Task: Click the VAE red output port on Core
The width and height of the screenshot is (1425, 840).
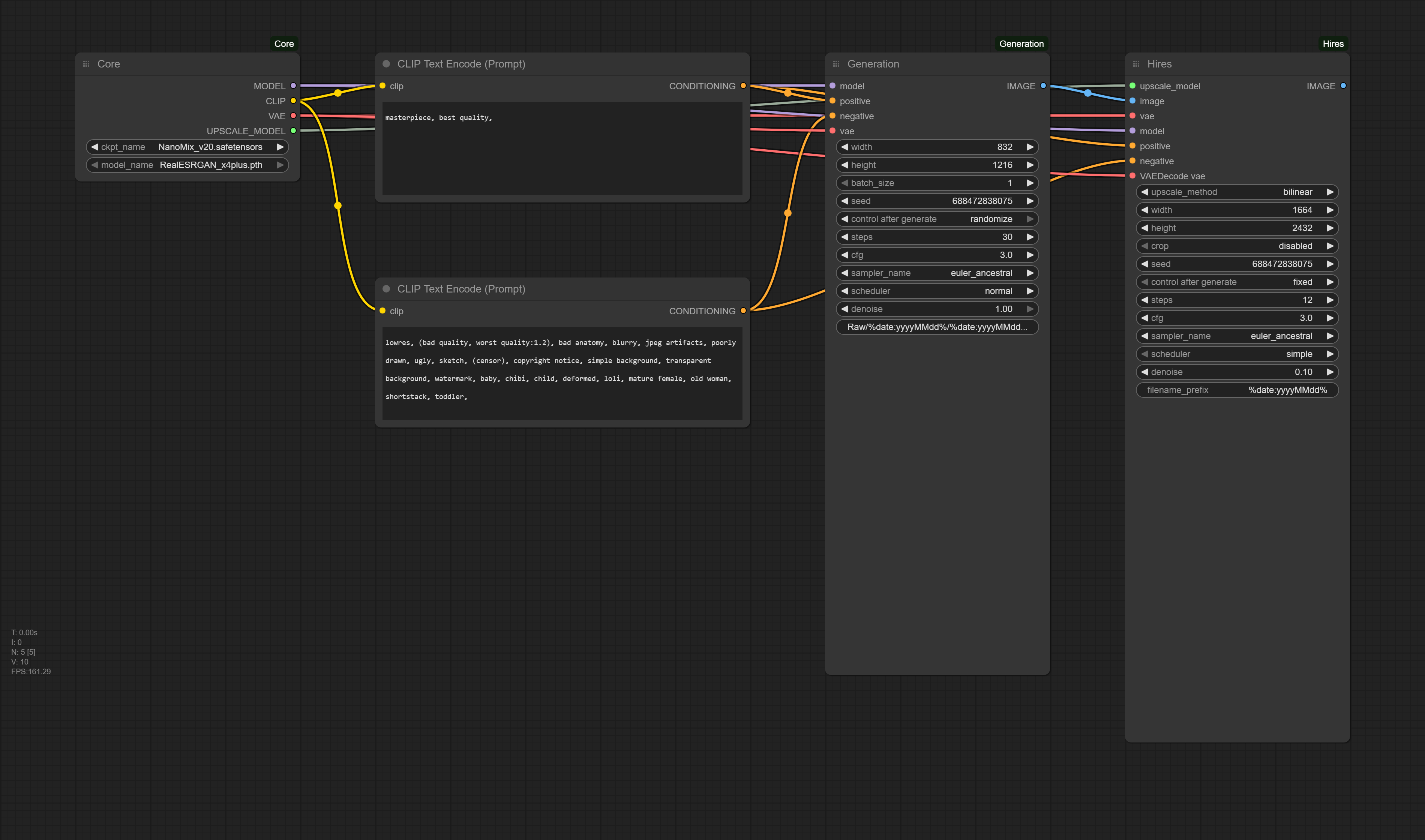Action: click(x=293, y=116)
